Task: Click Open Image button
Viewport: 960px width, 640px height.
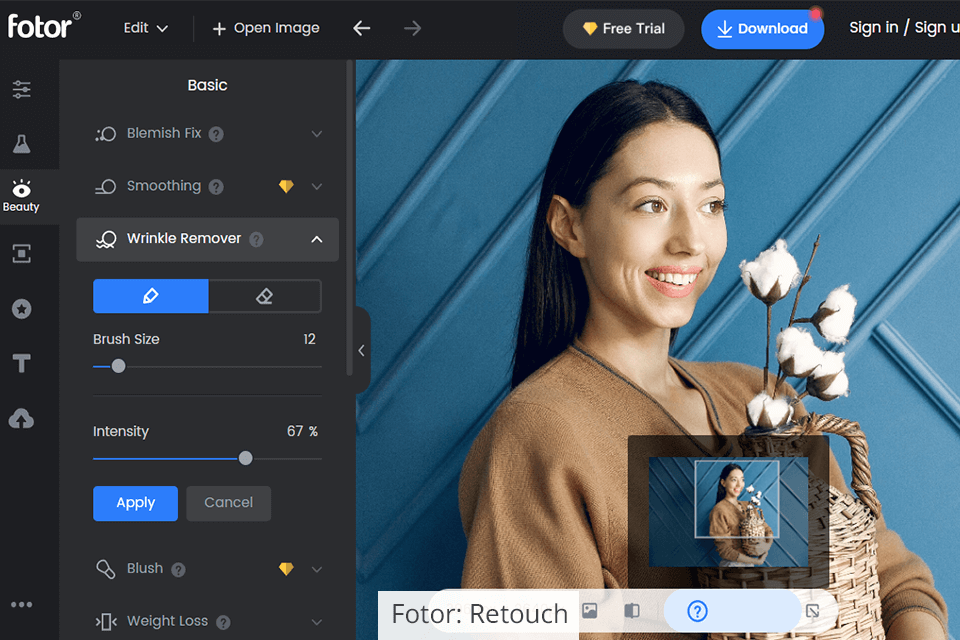Action: pos(266,28)
